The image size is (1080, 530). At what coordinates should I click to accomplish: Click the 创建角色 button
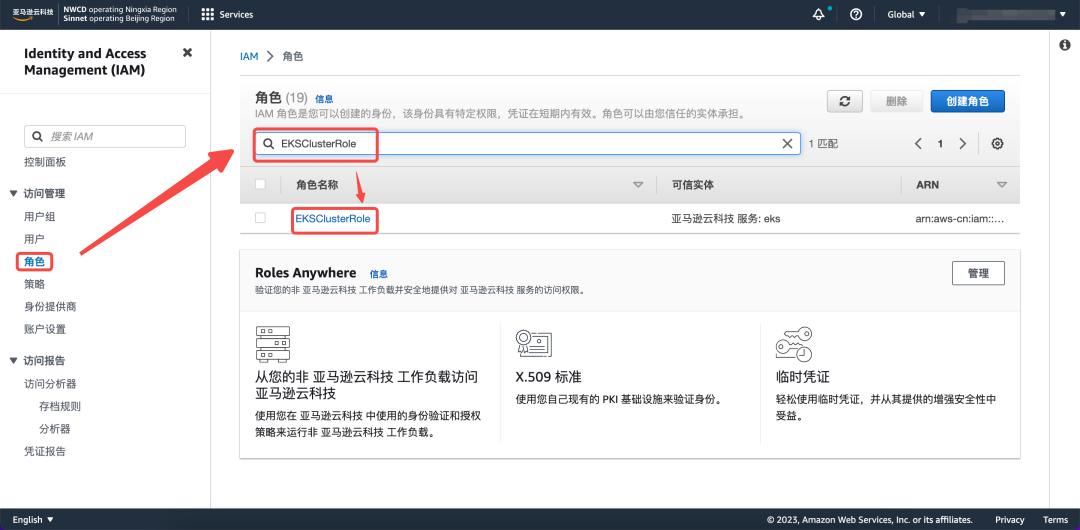pos(967,101)
